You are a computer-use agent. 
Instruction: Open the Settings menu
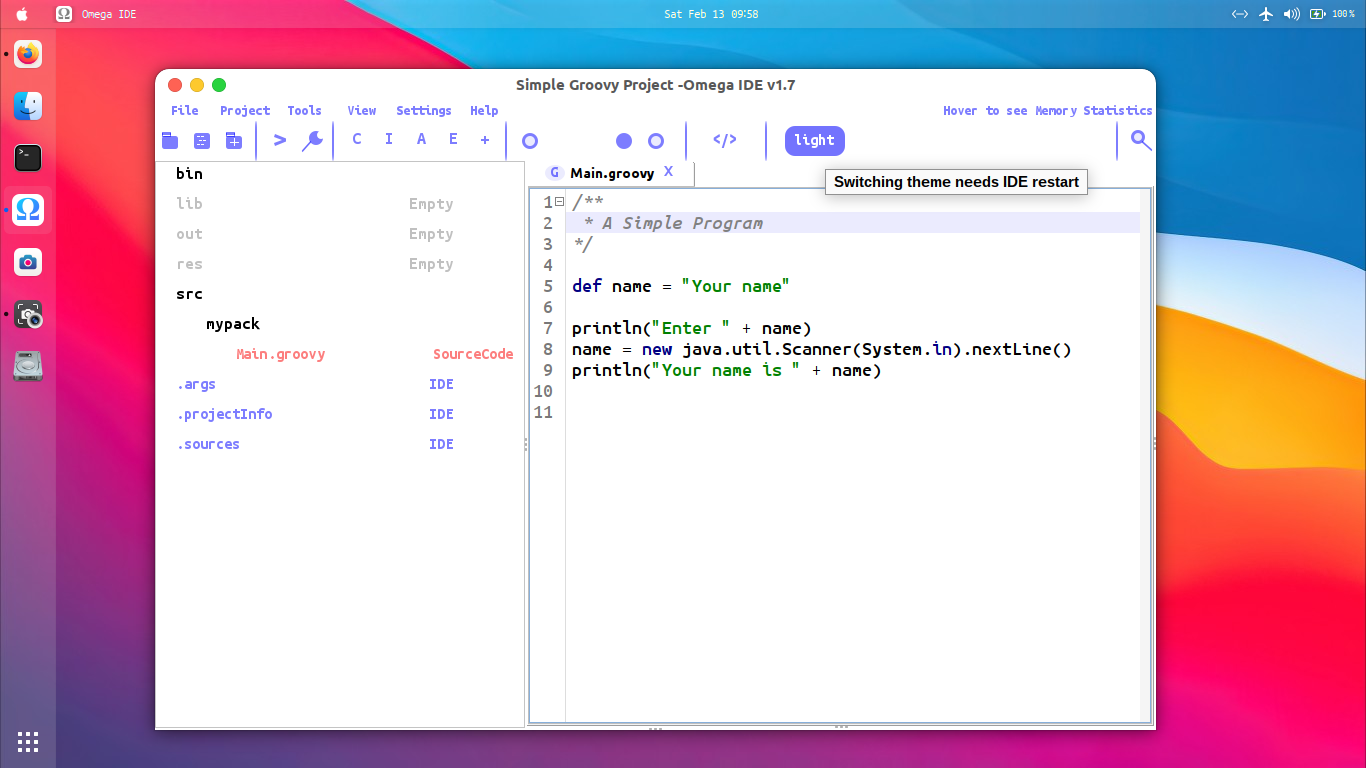423,111
